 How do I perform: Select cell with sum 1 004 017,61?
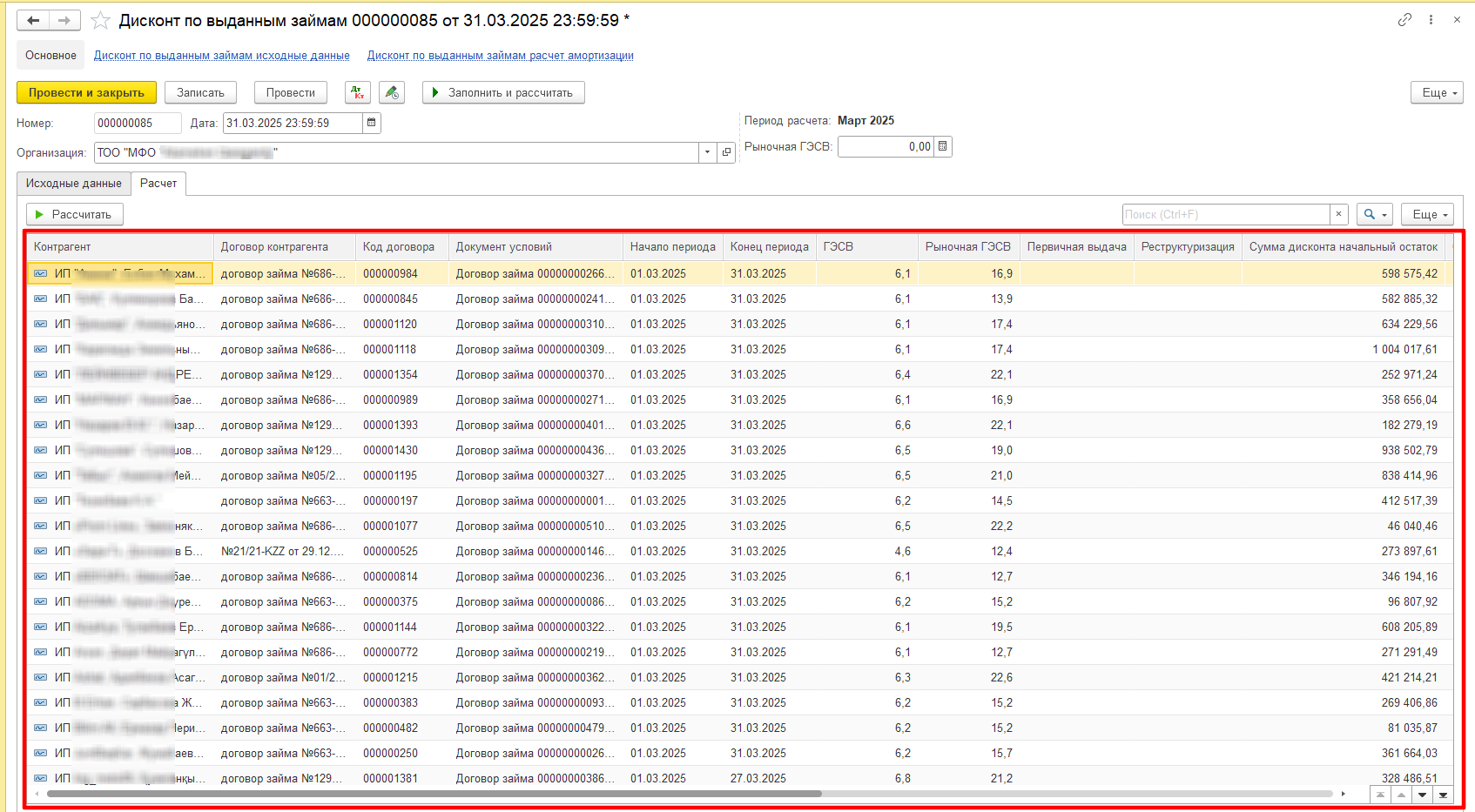point(1344,349)
